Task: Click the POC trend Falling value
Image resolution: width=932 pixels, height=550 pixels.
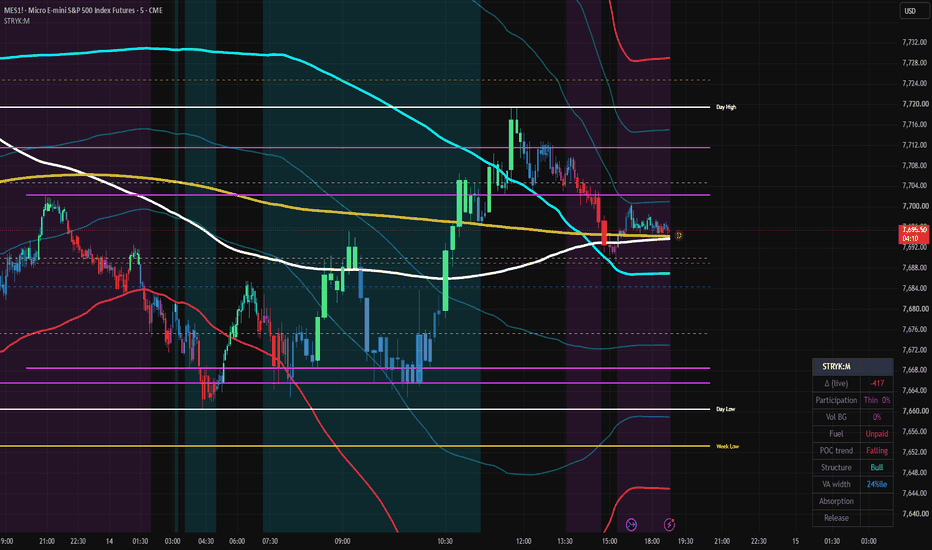Action: [877, 451]
